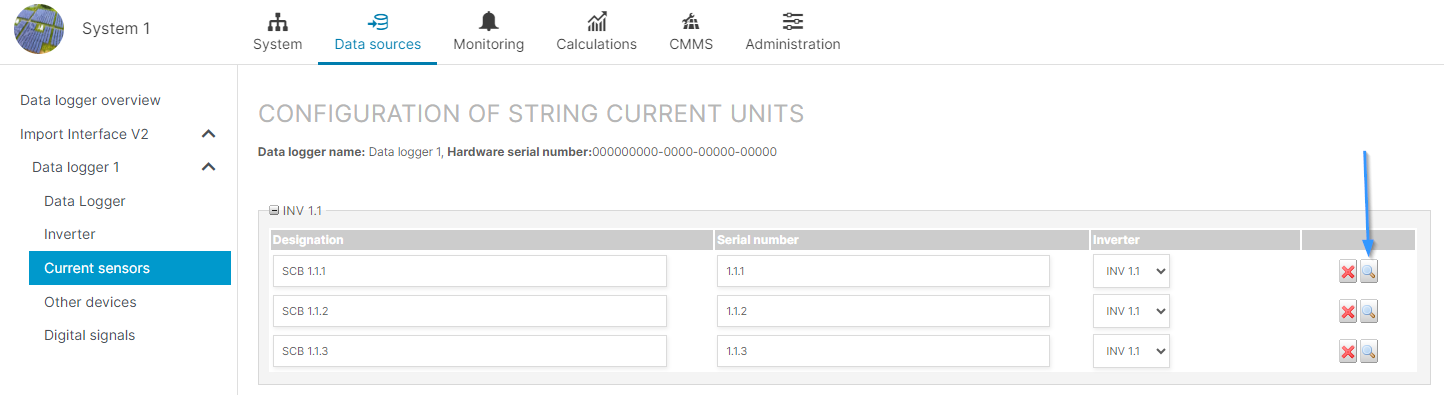The width and height of the screenshot is (1444, 395).
Task: Open the Administration tab label
Action: click(793, 44)
